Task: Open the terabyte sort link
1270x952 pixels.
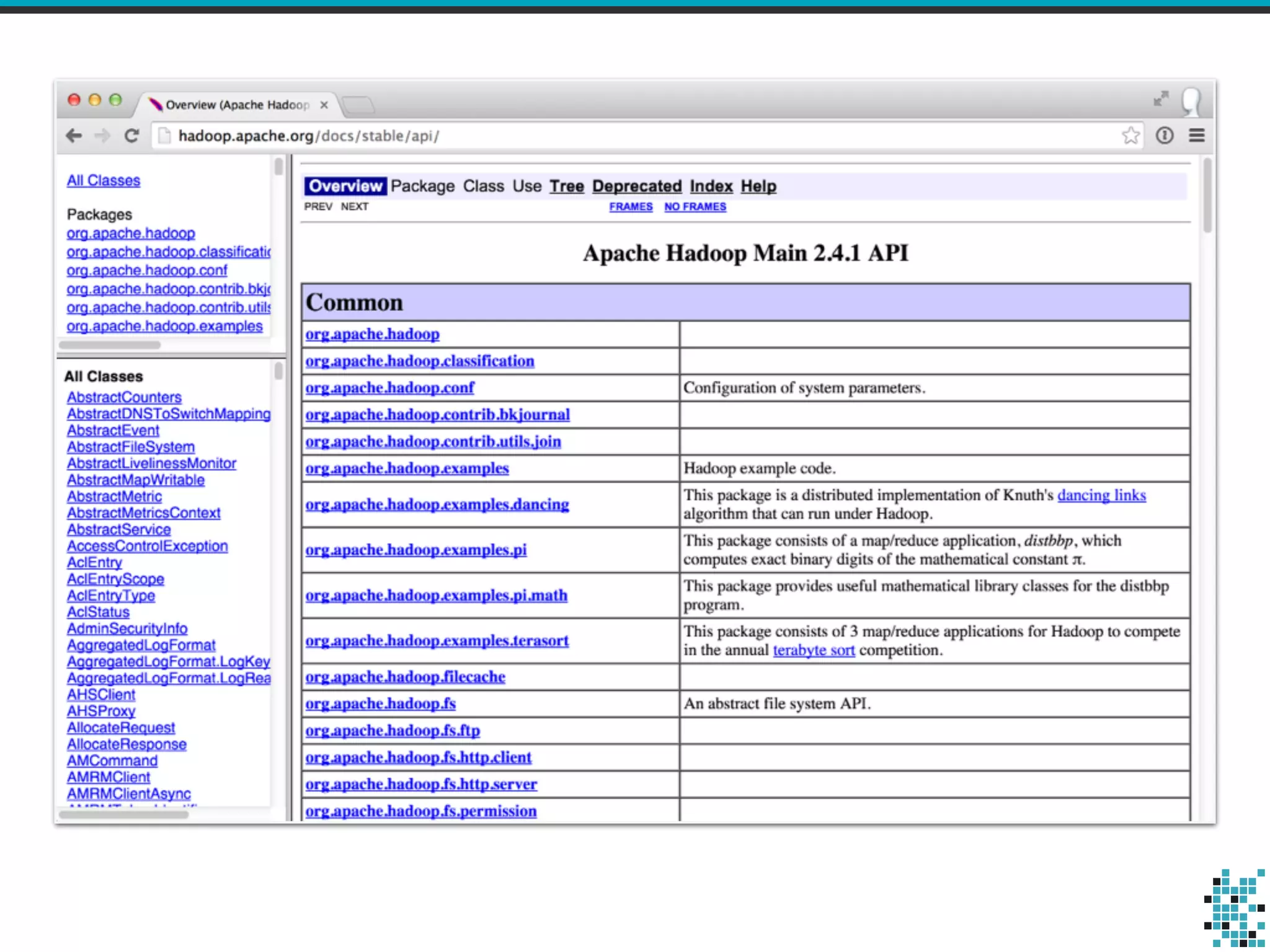Action: (814, 650)
